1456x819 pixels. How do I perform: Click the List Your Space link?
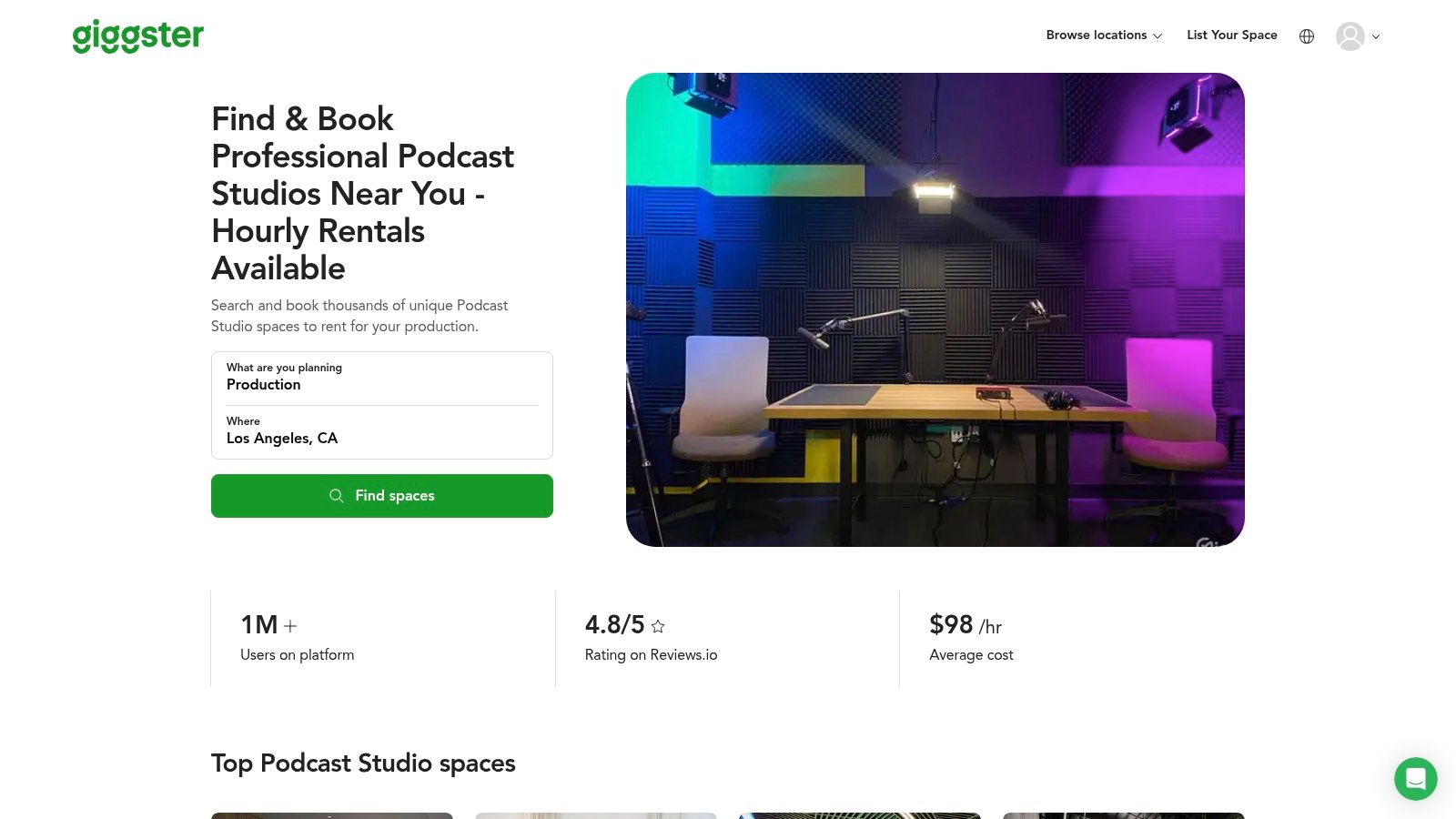1231,35
